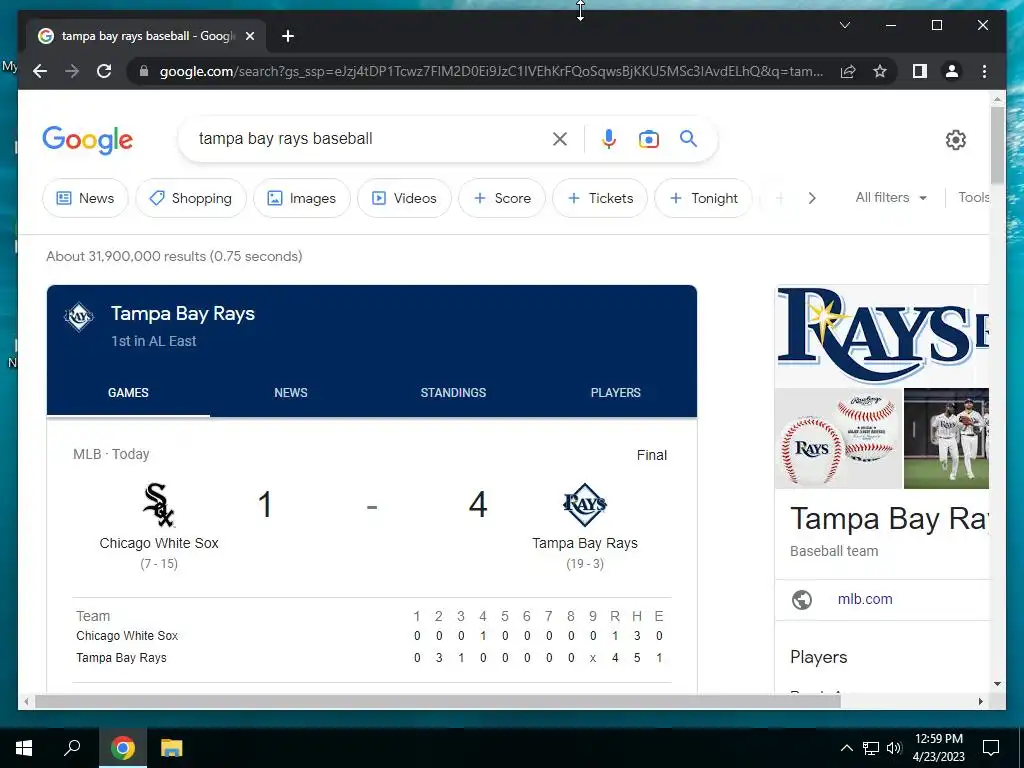Screen dimensions: 1024x768
Task: Open Chrome side panel
Action: pyautogui.click(x=920, y=71)
